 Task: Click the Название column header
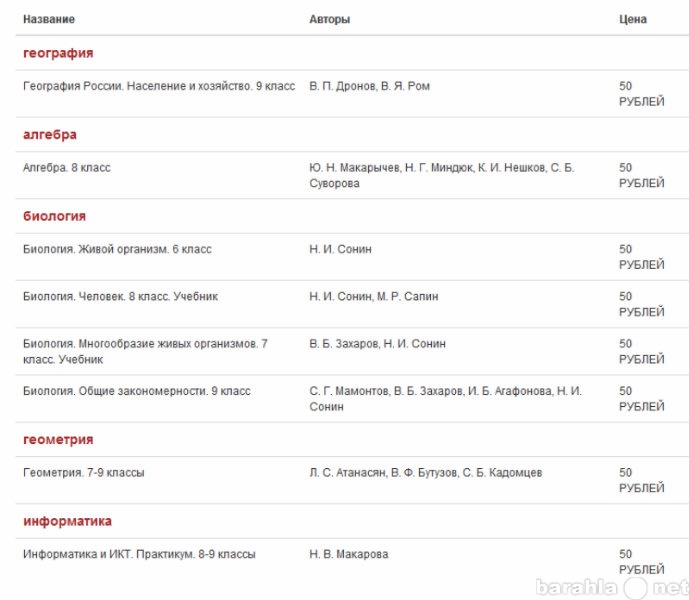[49, 19]
